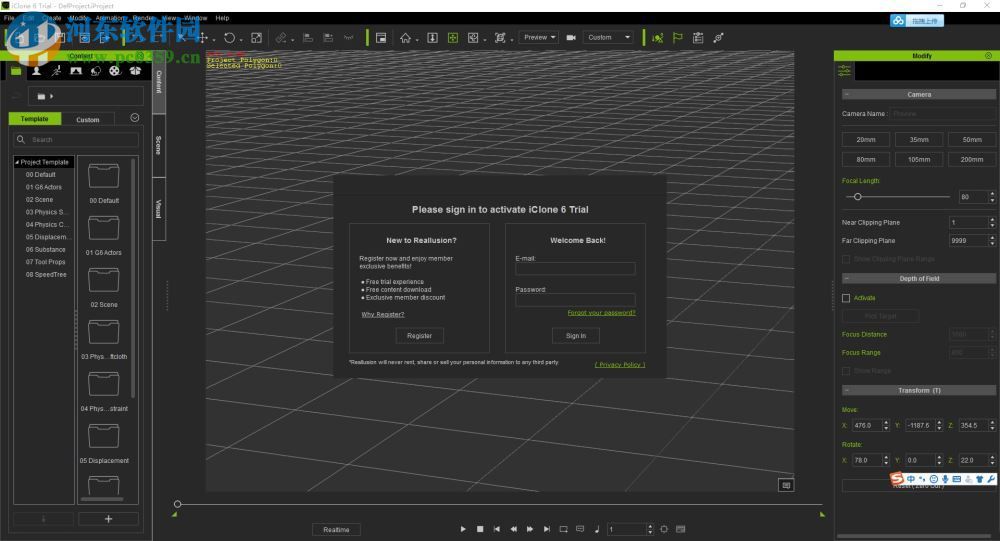Screen dimensions: 1000x541
Task: Collapse the Project Template tree node
Action: click(17, 162)
